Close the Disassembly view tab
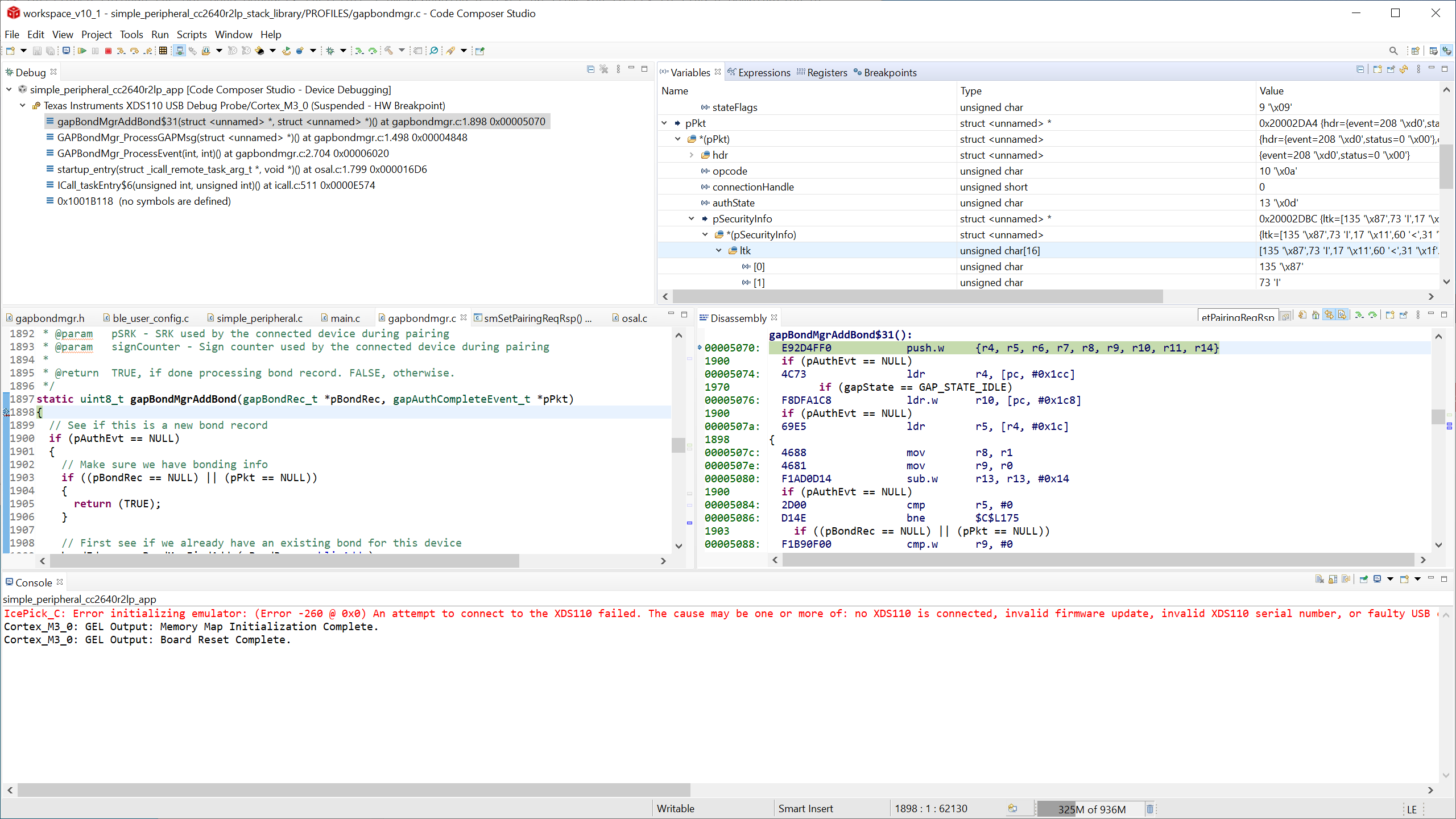 click(x=774, y=317)
